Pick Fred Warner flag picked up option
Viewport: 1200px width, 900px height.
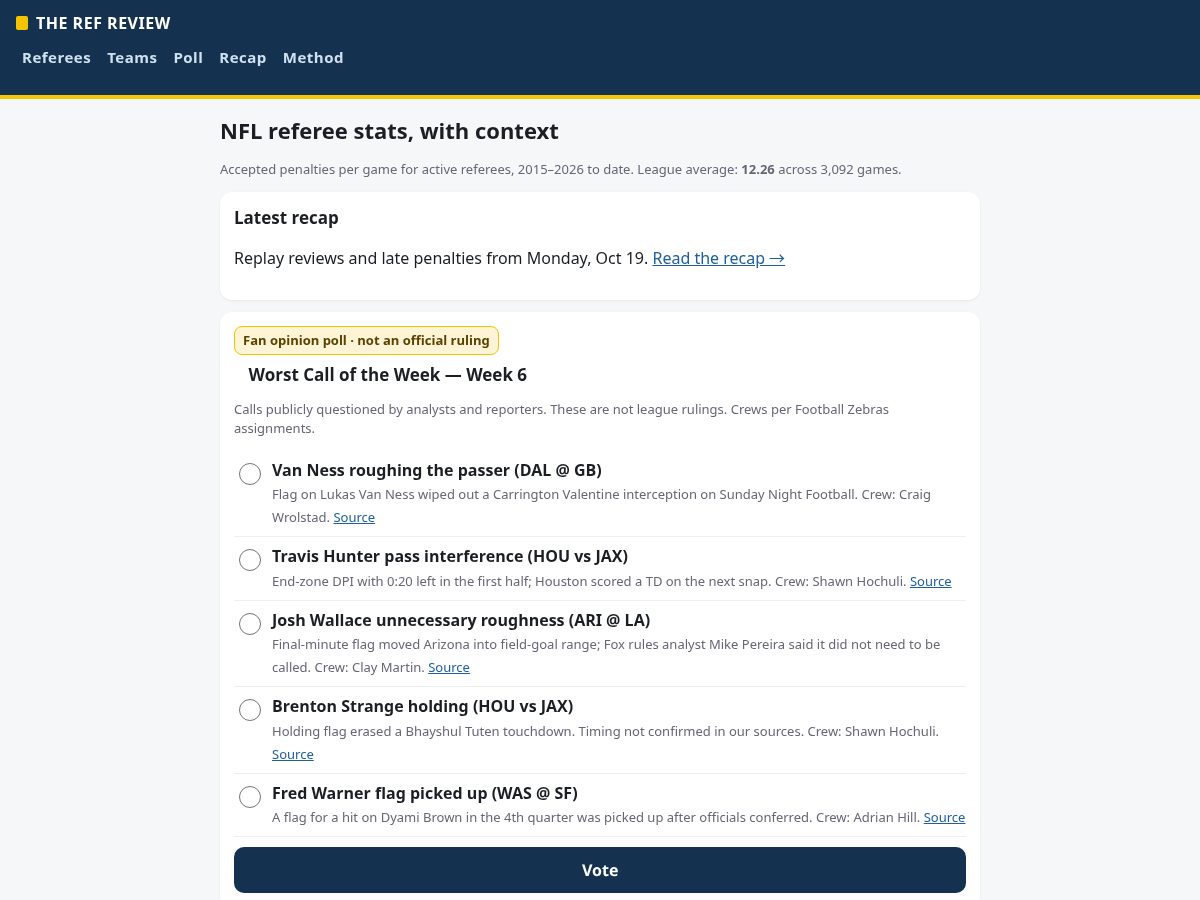click(x=250, y=797)
